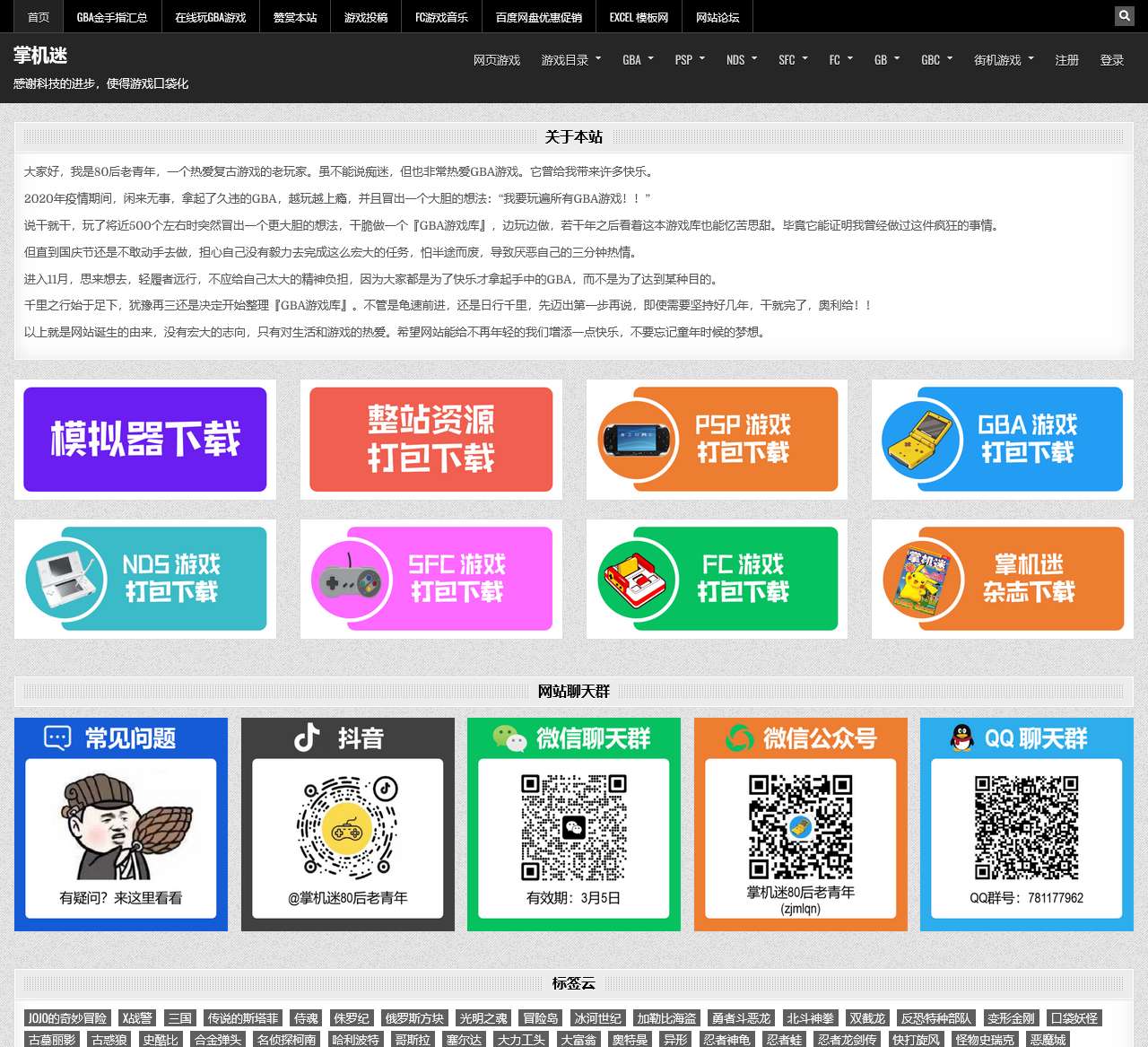
Task: Expand the 街机游戏 dropdown menu
Action: 1004,60
